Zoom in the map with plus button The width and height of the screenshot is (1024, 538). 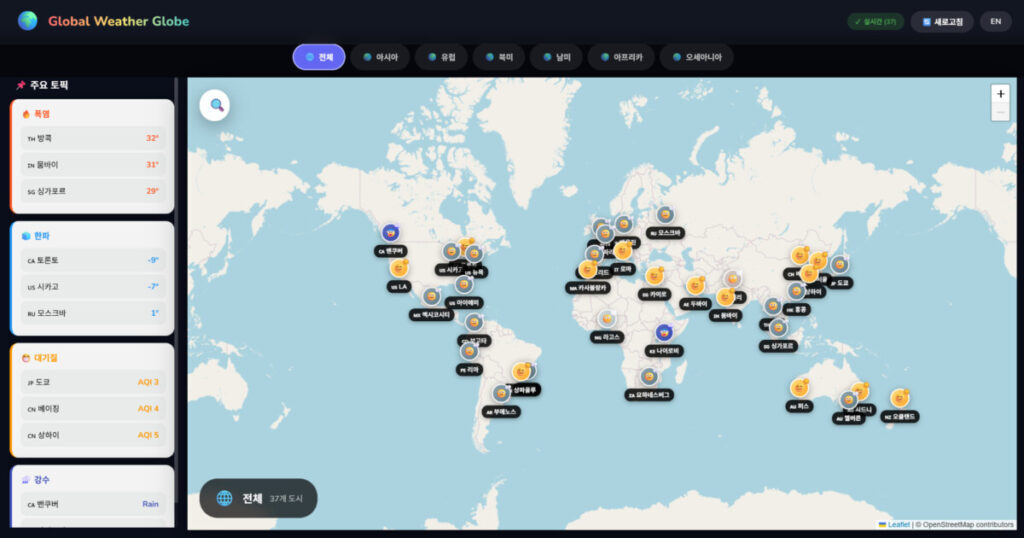click(1000, 93)
